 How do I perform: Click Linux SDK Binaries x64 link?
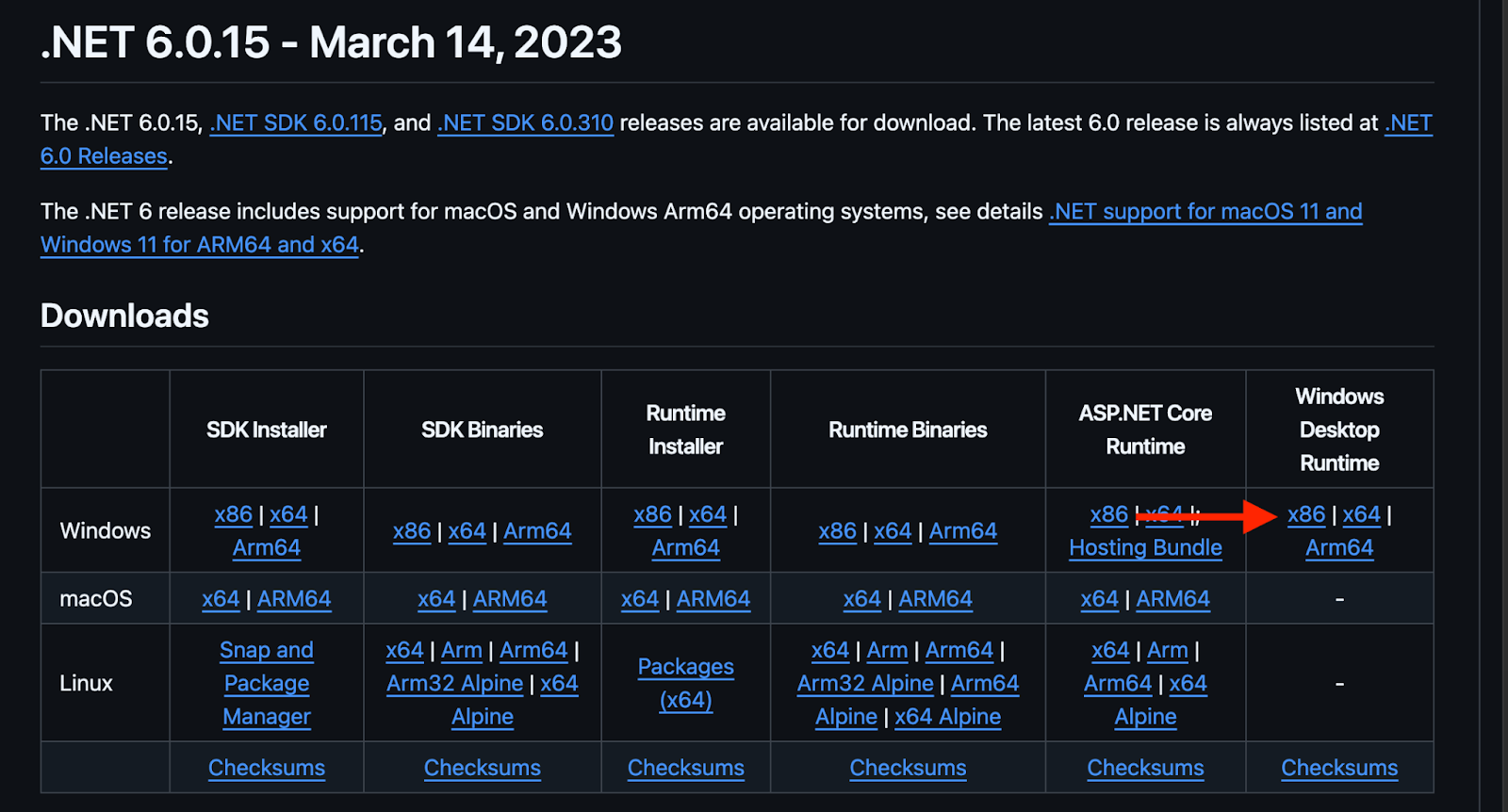[x=404, y=650]
